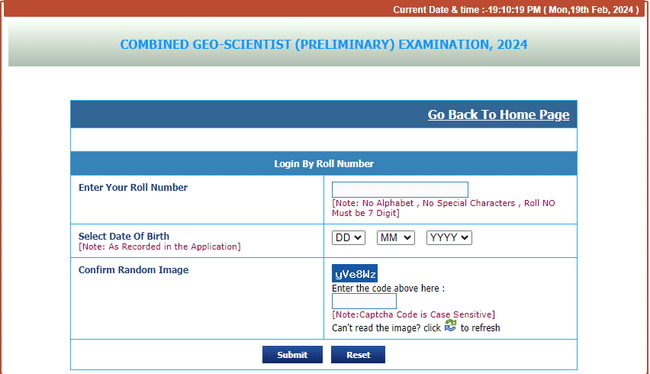This screenshot has width=650, height=374.
Task: Click Go Back To Home Page link
Action: [498, 114]
